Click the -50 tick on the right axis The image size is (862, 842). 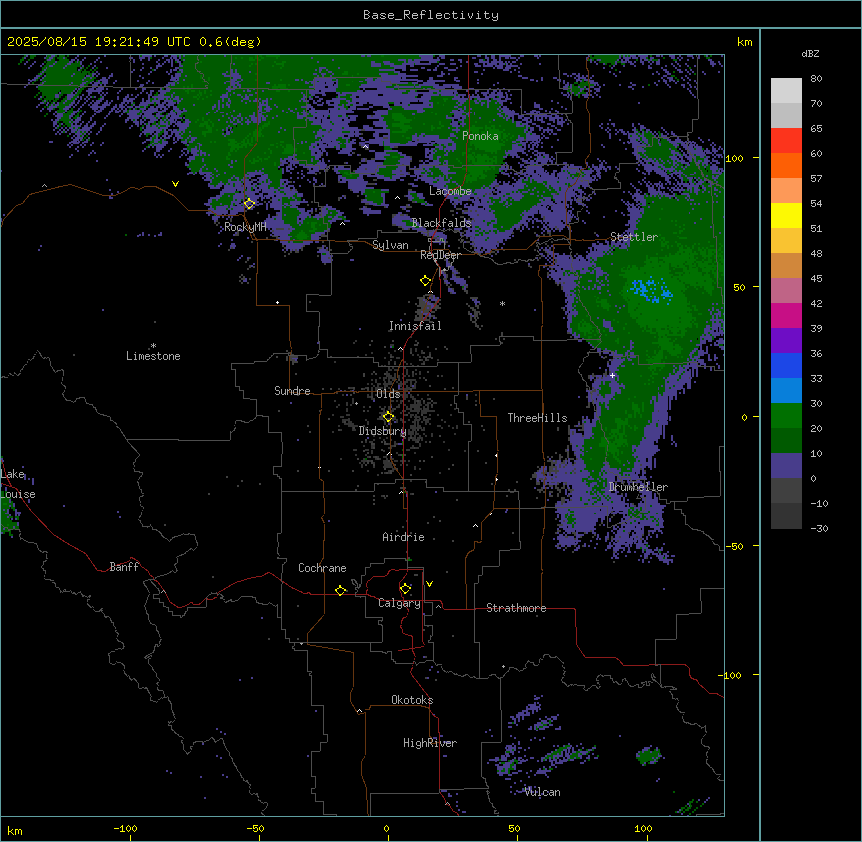tap(734, 546)
